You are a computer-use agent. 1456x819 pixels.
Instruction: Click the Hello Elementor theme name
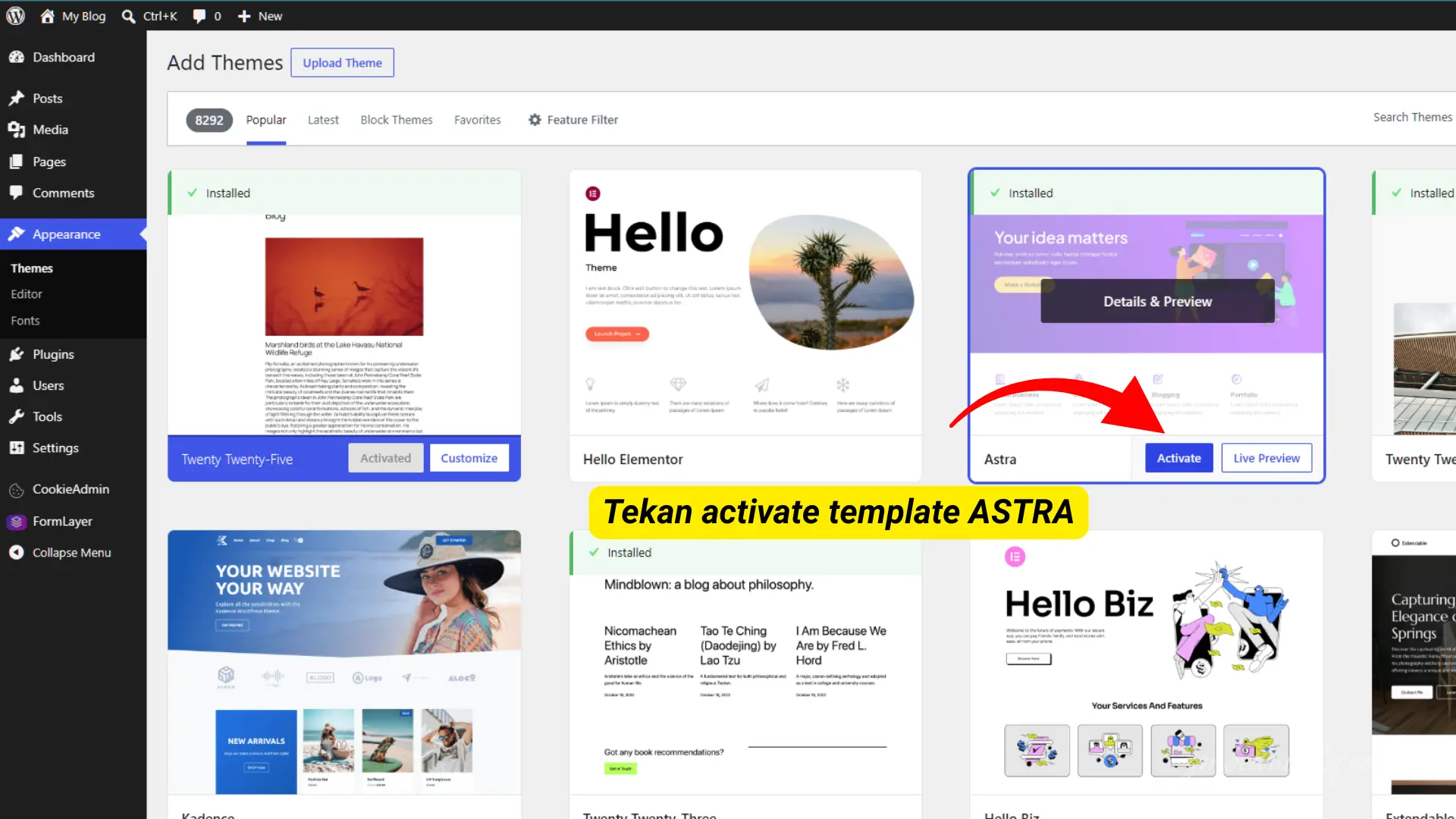633,460
